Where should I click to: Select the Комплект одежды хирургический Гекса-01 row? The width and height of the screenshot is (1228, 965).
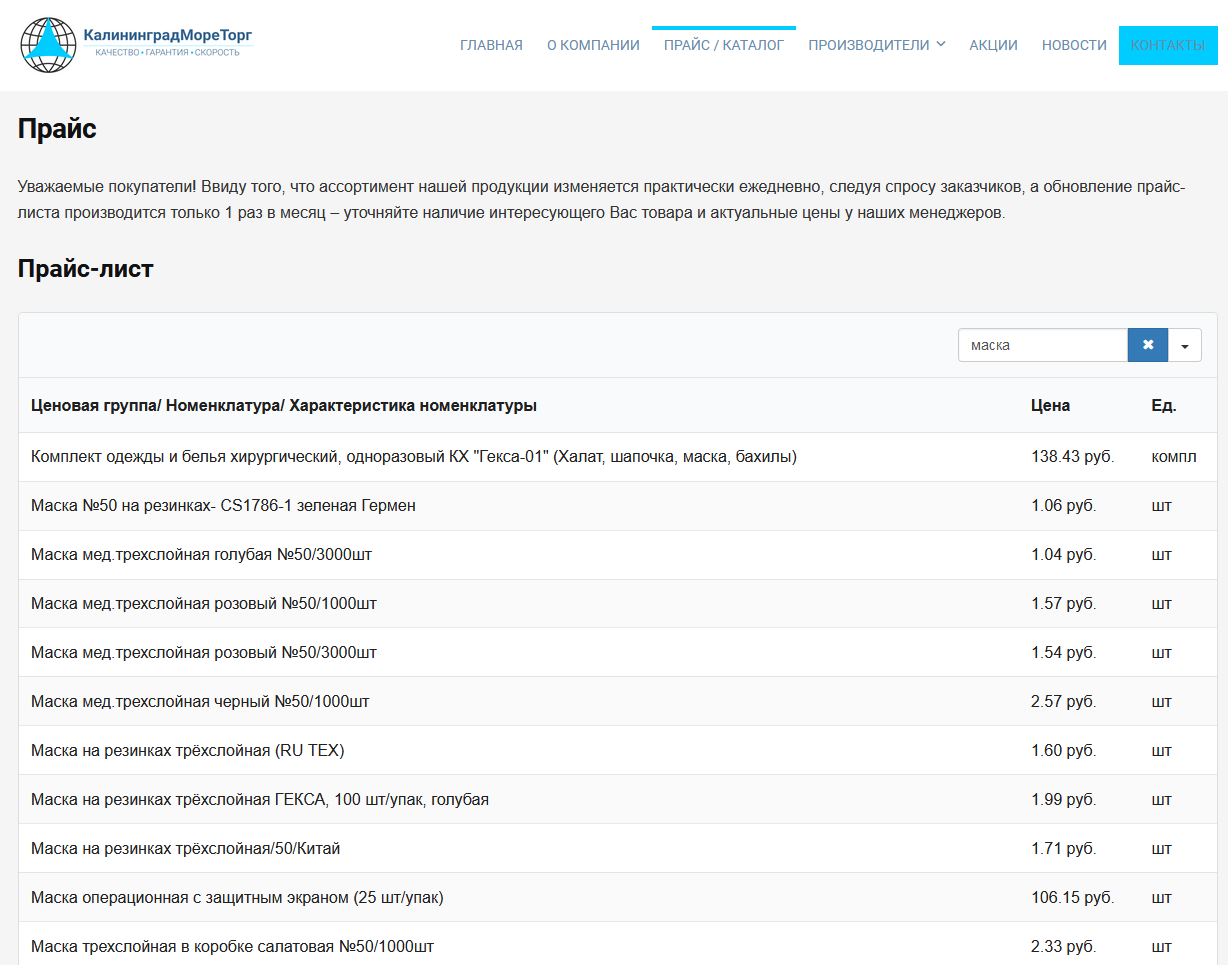pyautogui.click(x=414, y=457)
